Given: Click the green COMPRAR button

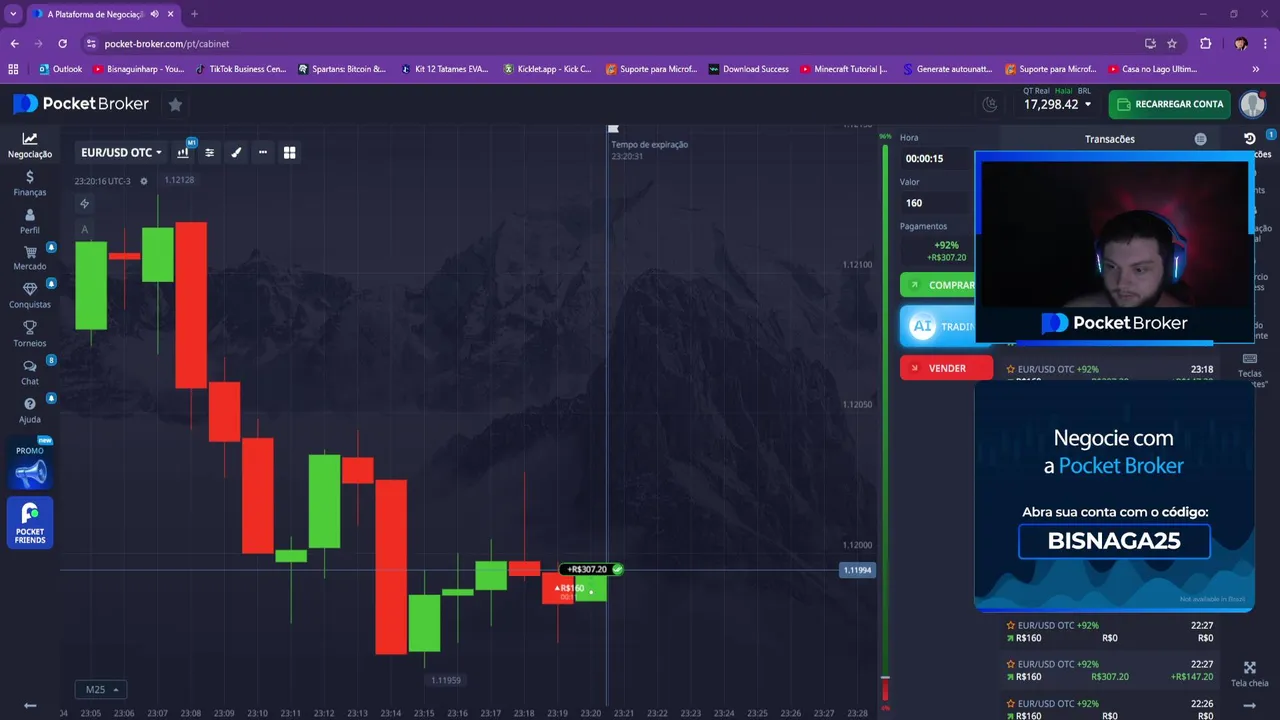Looking at the screenshot, I should point(938,285).
